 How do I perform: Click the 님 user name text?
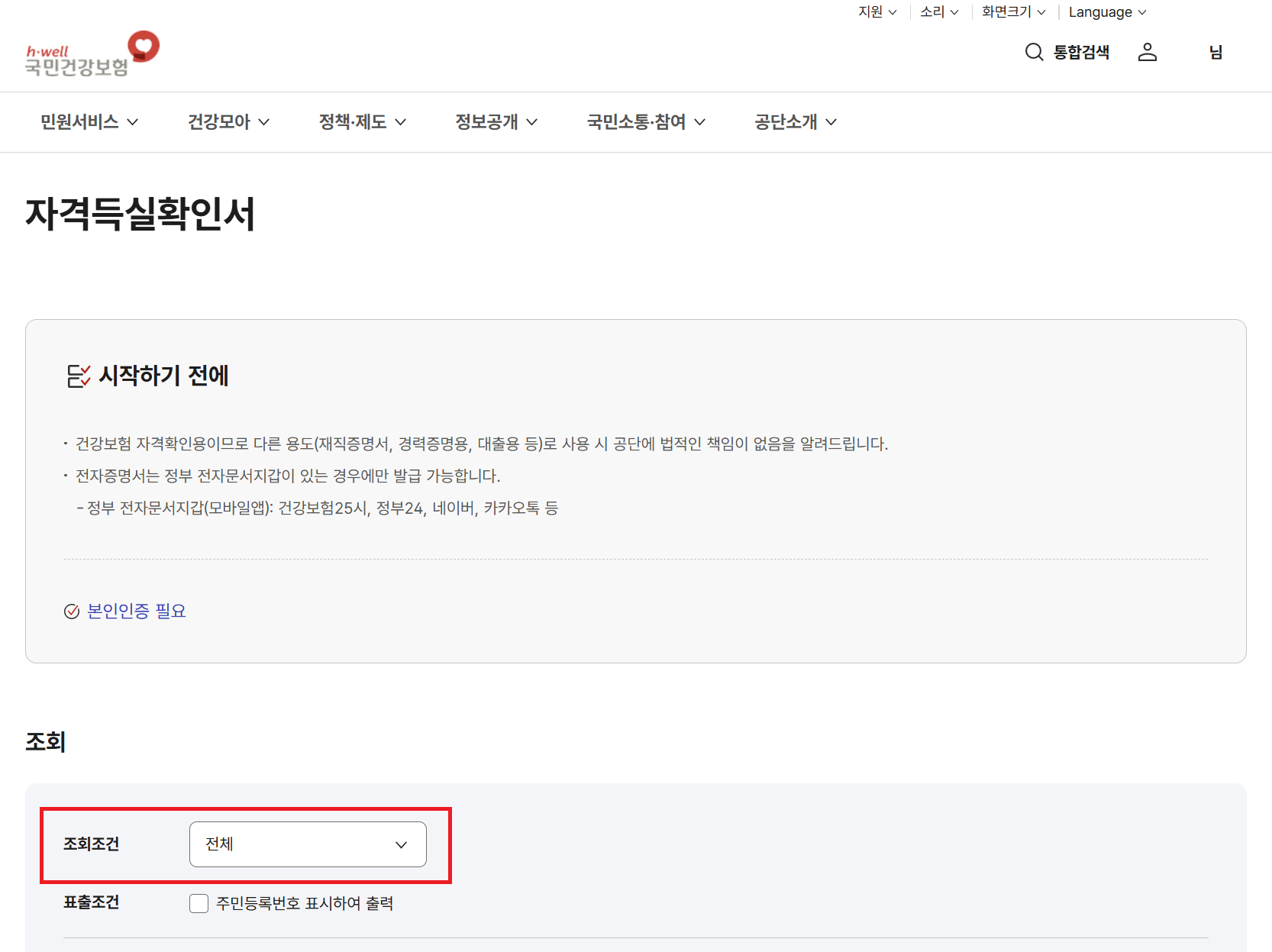[x=1216, y=52]
